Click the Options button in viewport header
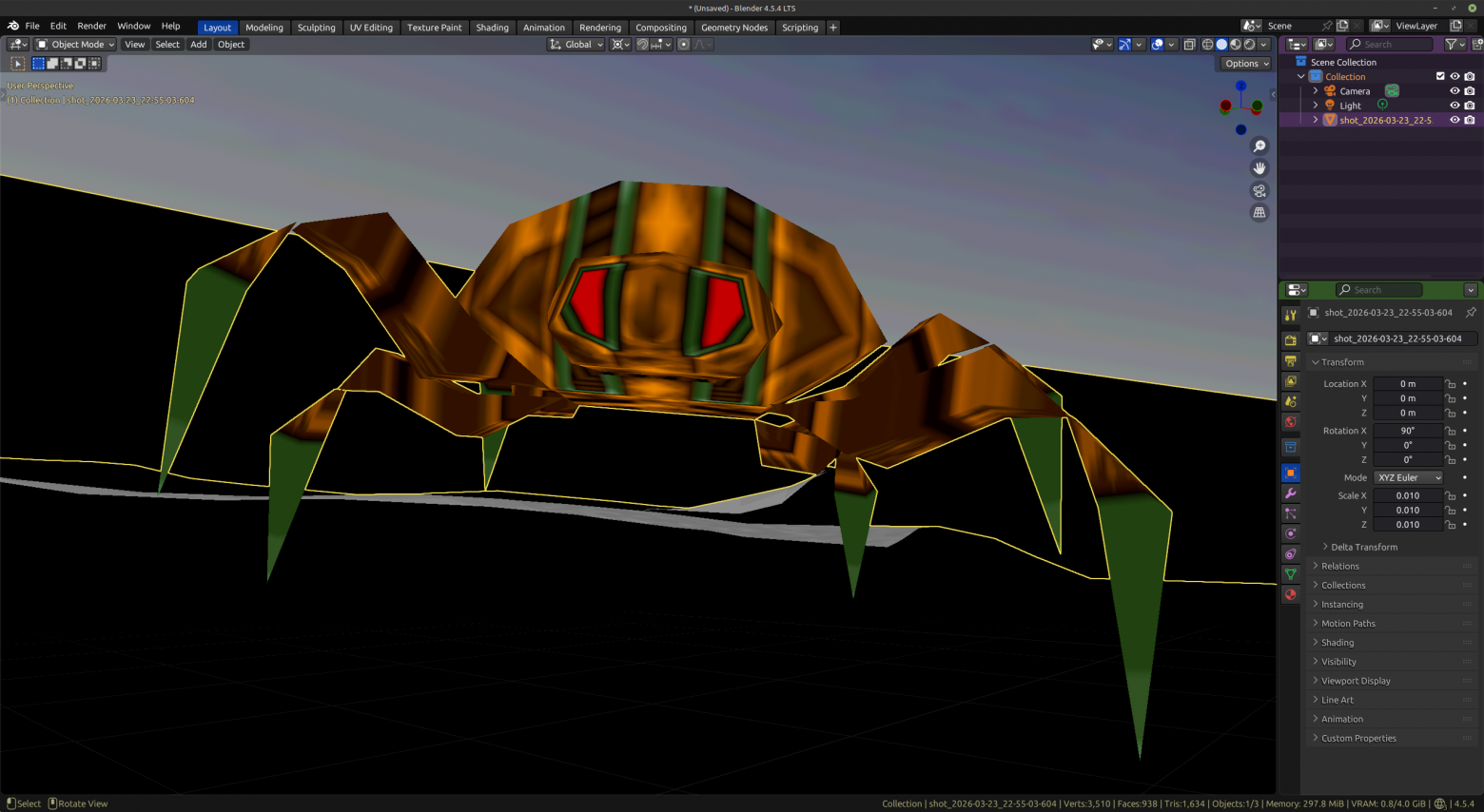Screen dimensions: 1484x812 1246,64
